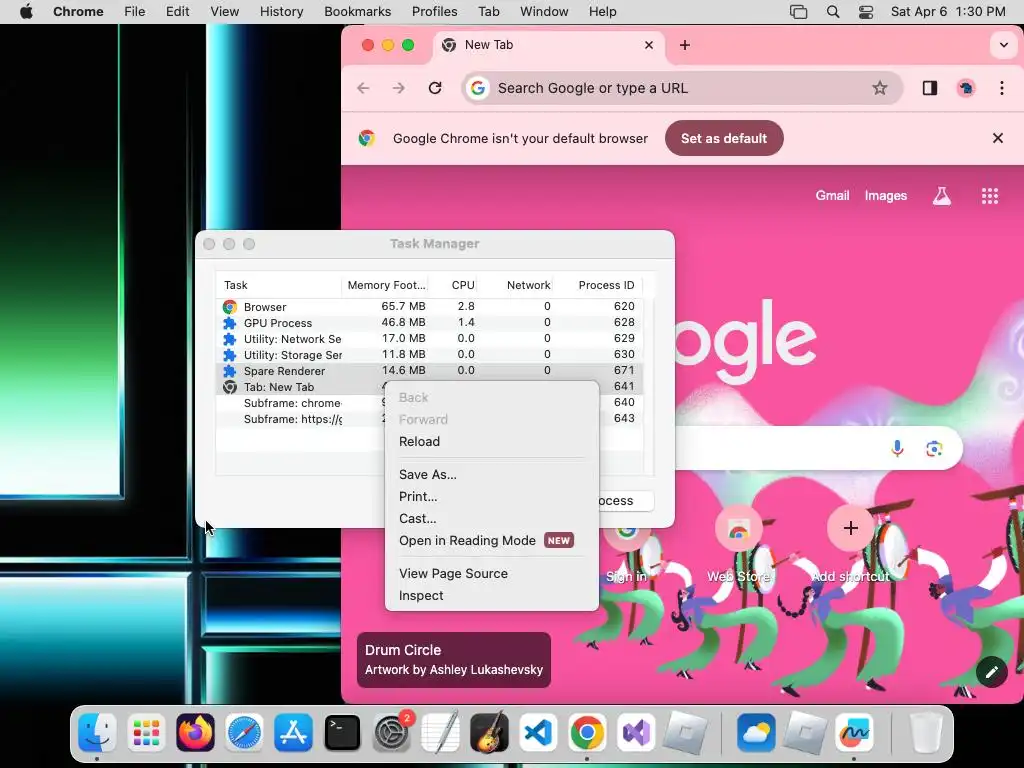Image resolution: width=1024 pixels, height=768 pixels.
Task: Select Utility: Storage Service row
Action: point(429,355)
